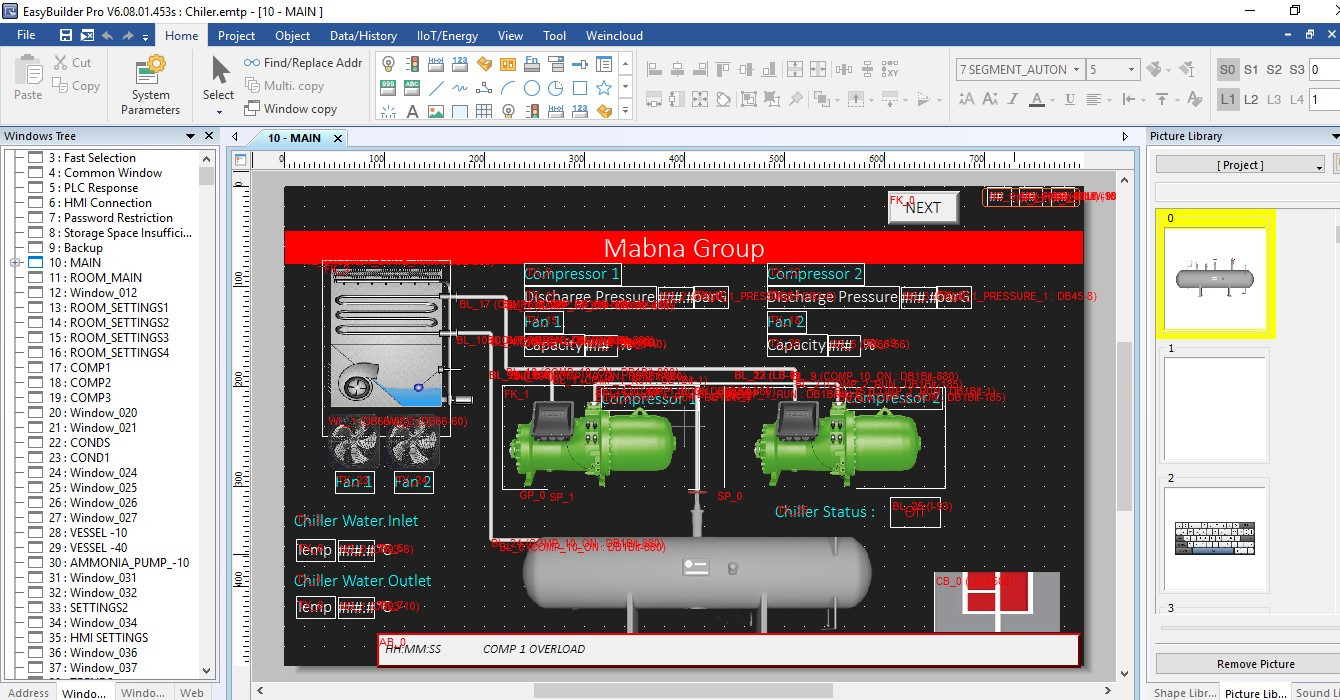Click the Windows Tree vertical scrollbar
Screen dimensions: 1340x700
point(207,412)
